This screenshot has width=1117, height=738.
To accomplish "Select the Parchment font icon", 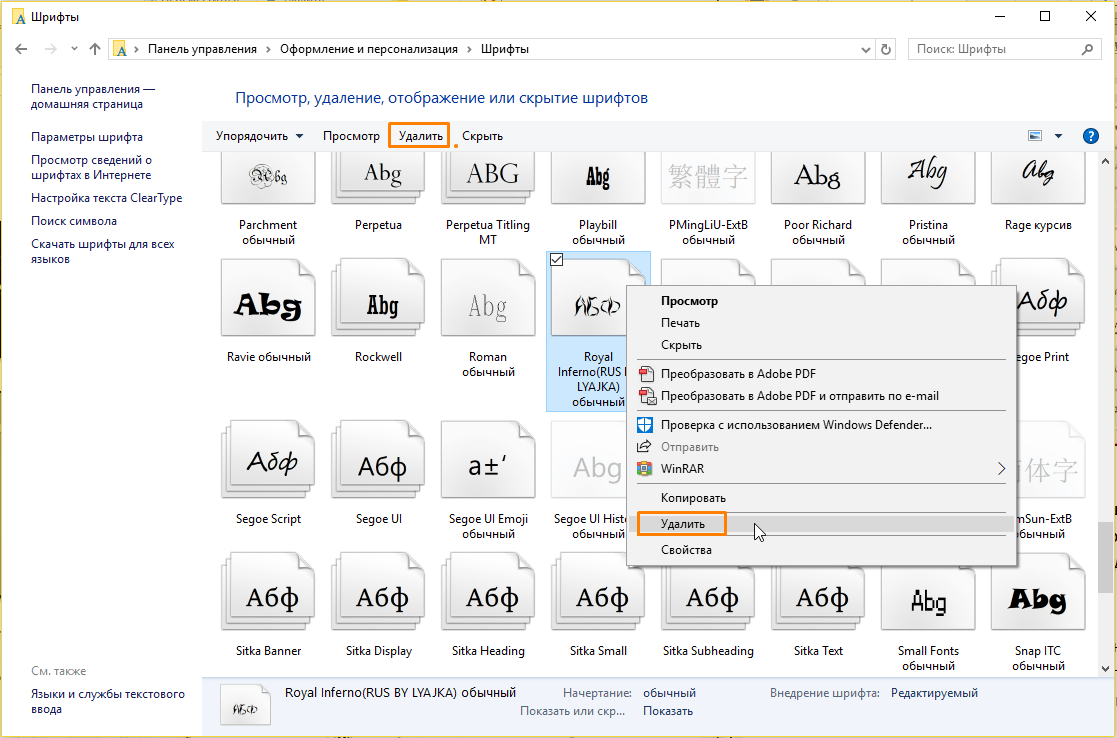I will point(269,179).
